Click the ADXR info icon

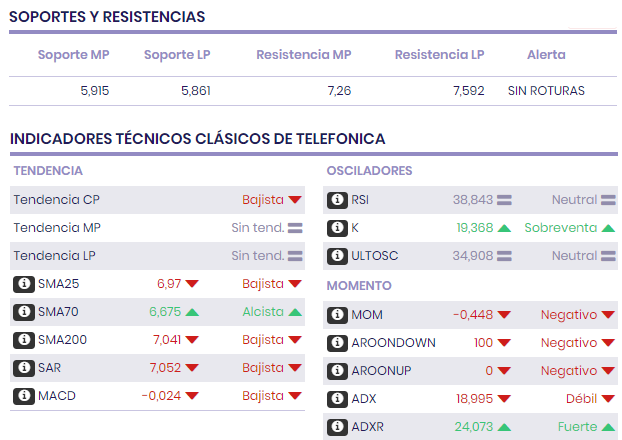(338, 427)
